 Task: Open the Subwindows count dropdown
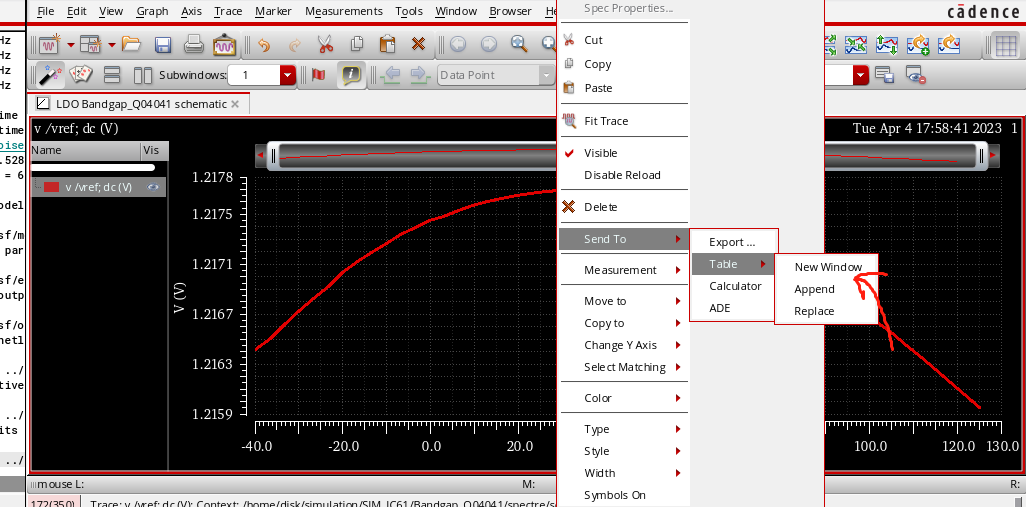coord(288,75)
